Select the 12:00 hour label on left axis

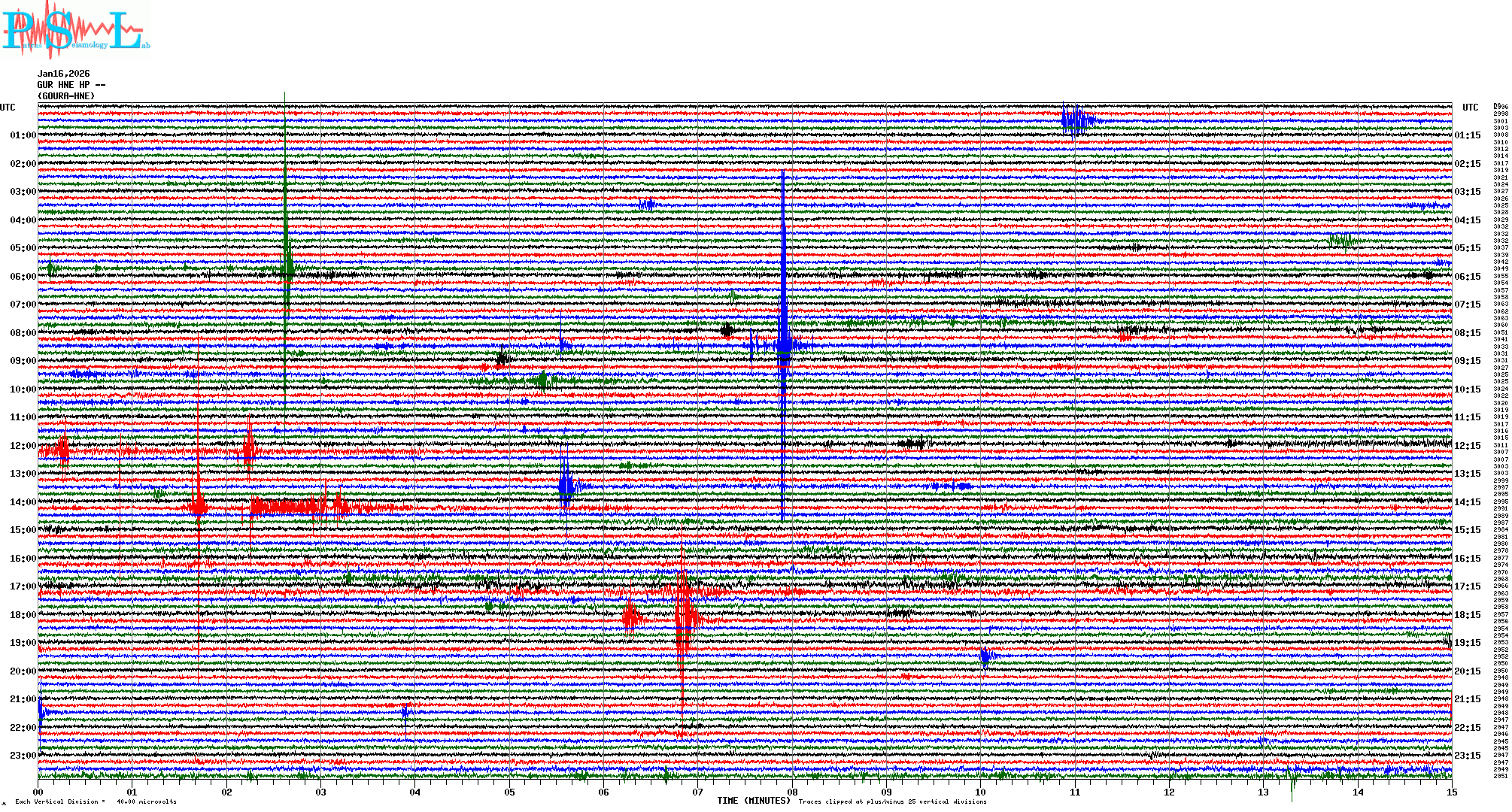pos(23,446)
